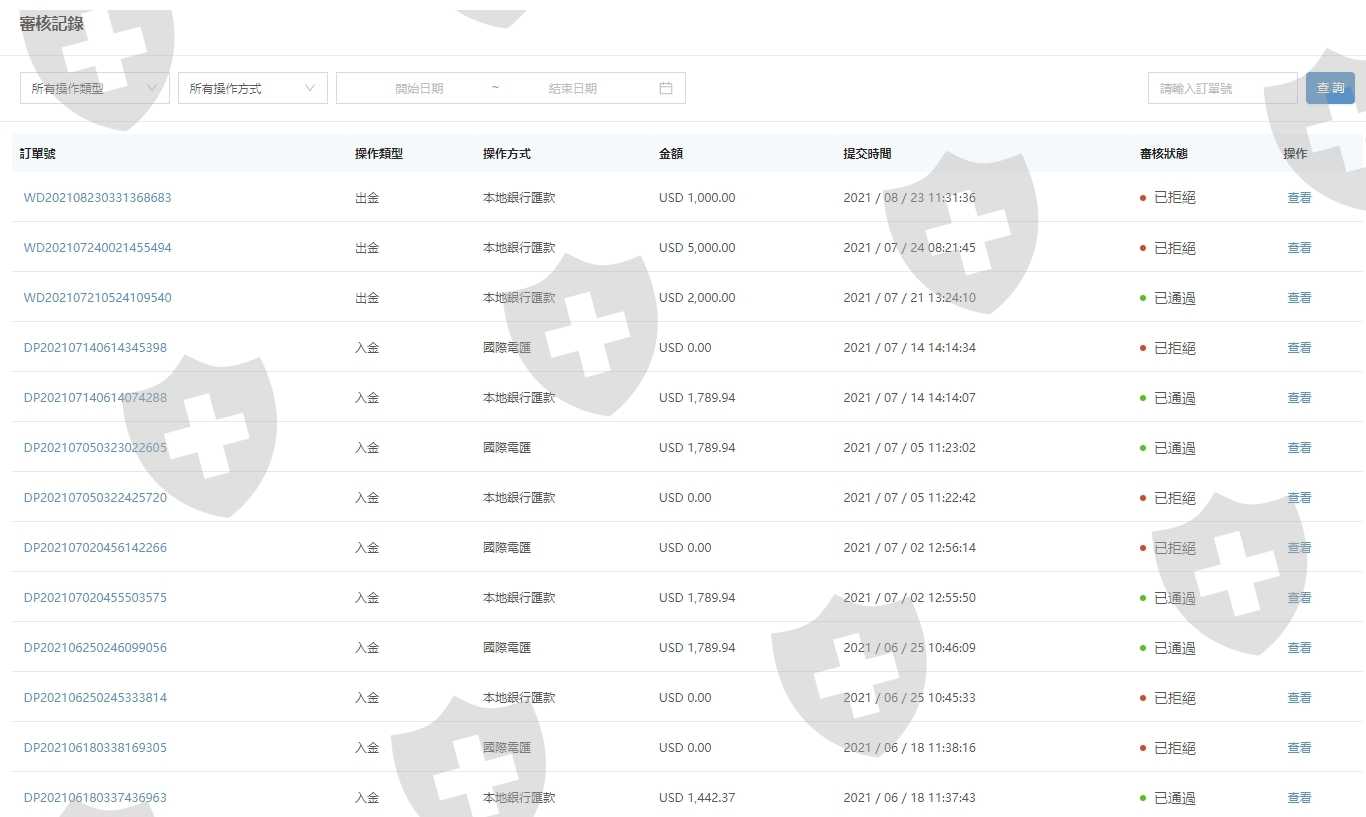This screenshot has height=817, width=1366.
Task: Click 查看 for the USD 2,000.00 withdrawal
Action: 1299,298
